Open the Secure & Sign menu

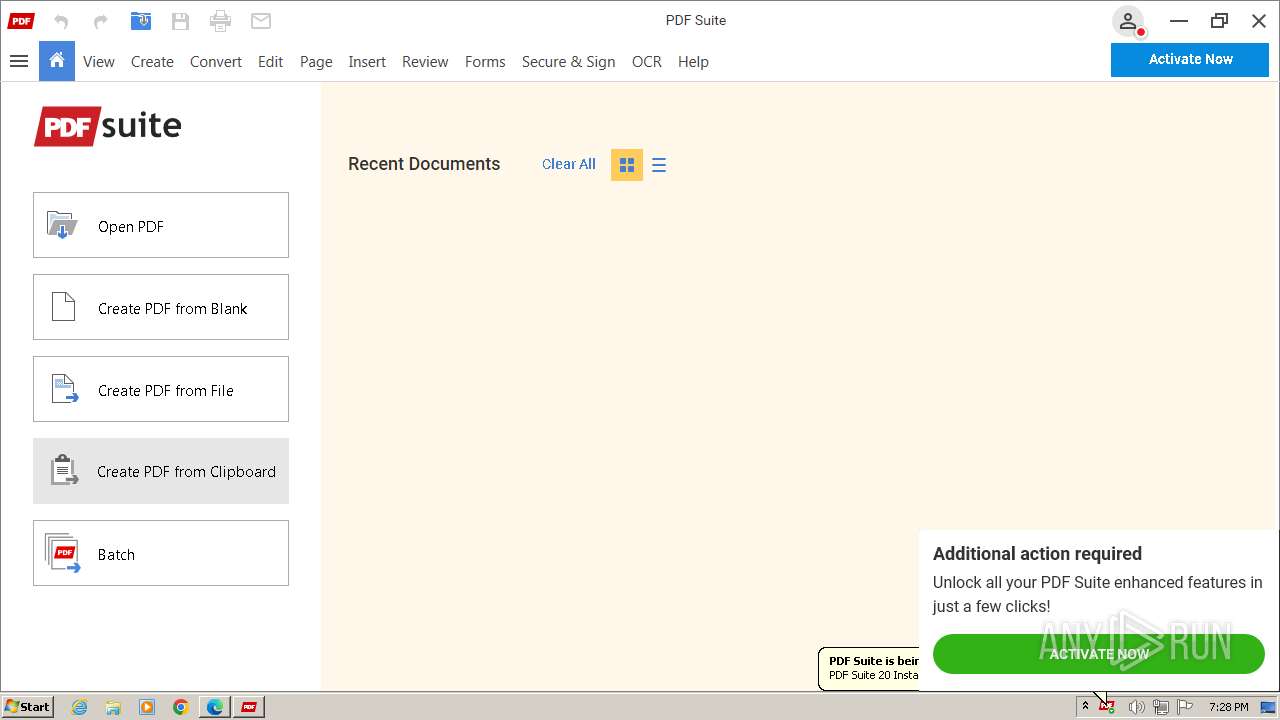tap(569, 62)
